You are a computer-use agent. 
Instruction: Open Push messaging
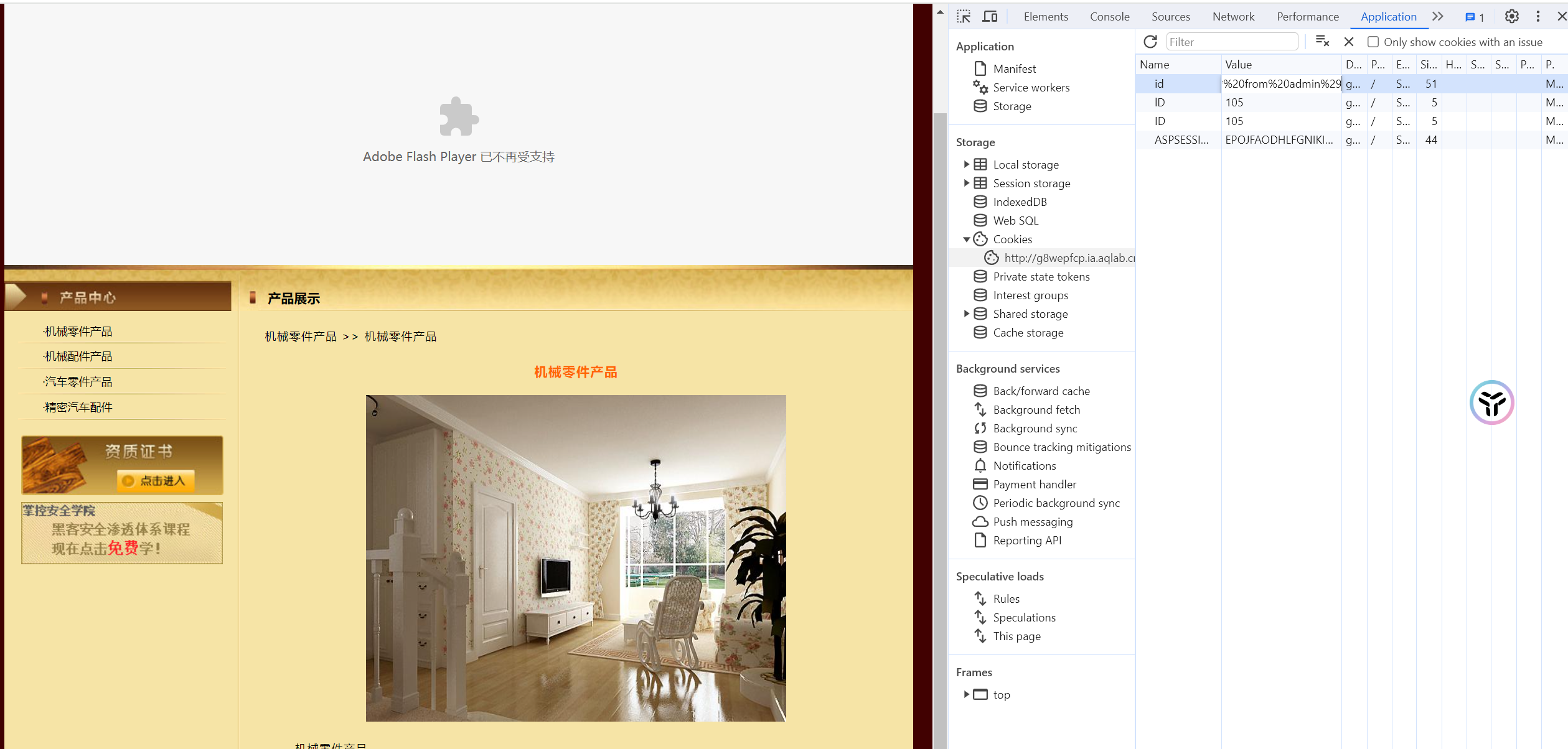coord(1032,521)
